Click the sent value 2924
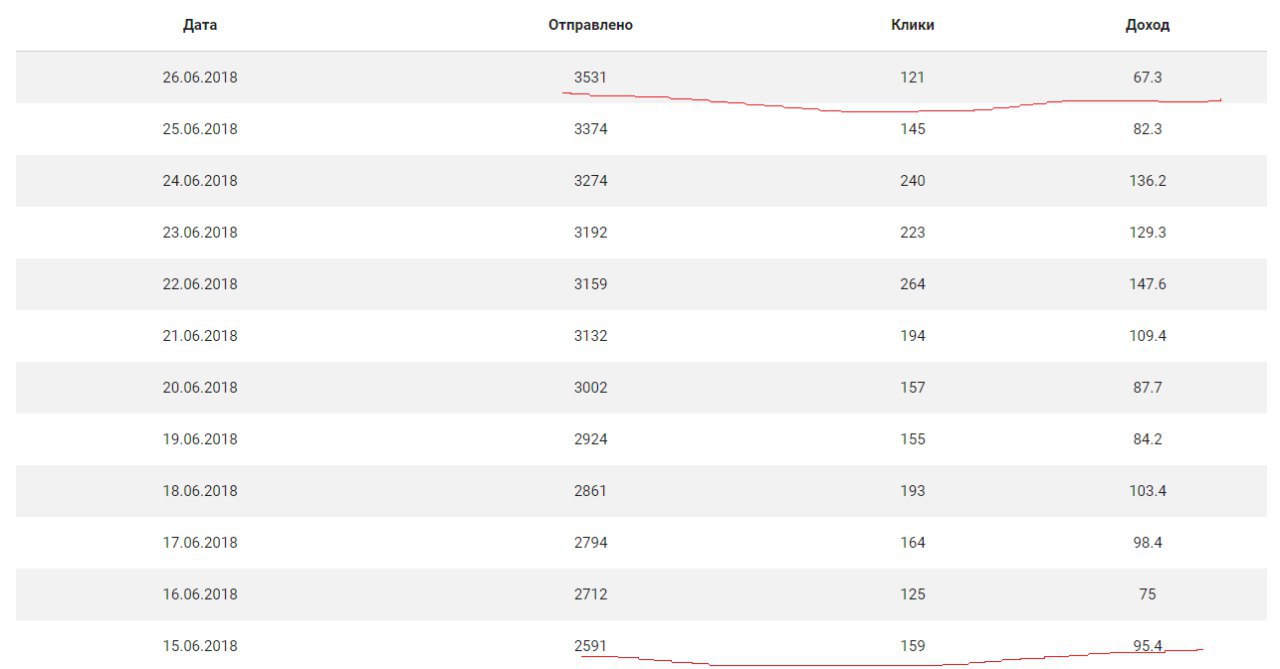 (x=590, y=439)
